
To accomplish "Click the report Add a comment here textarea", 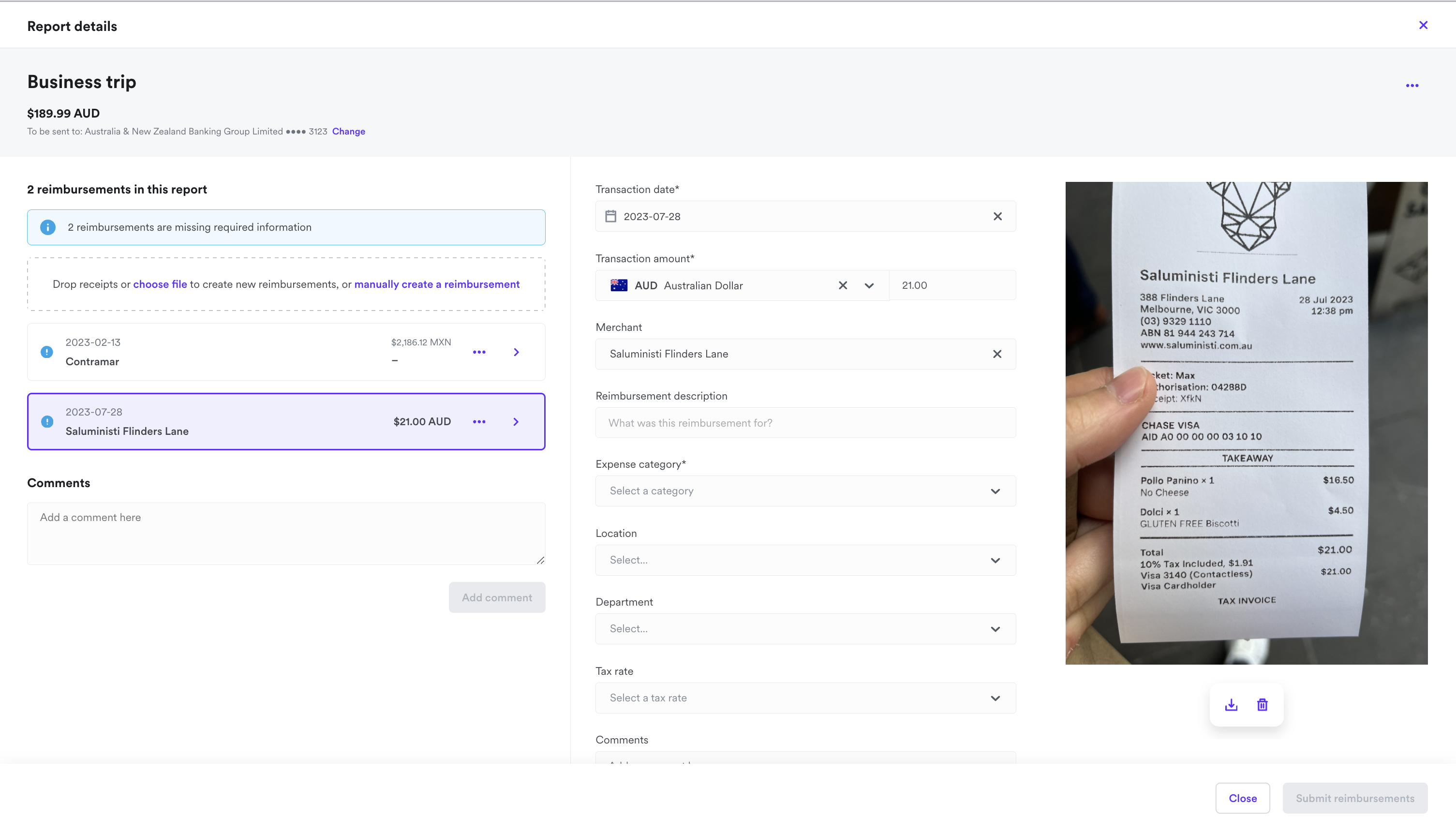I will click(286, 534).
